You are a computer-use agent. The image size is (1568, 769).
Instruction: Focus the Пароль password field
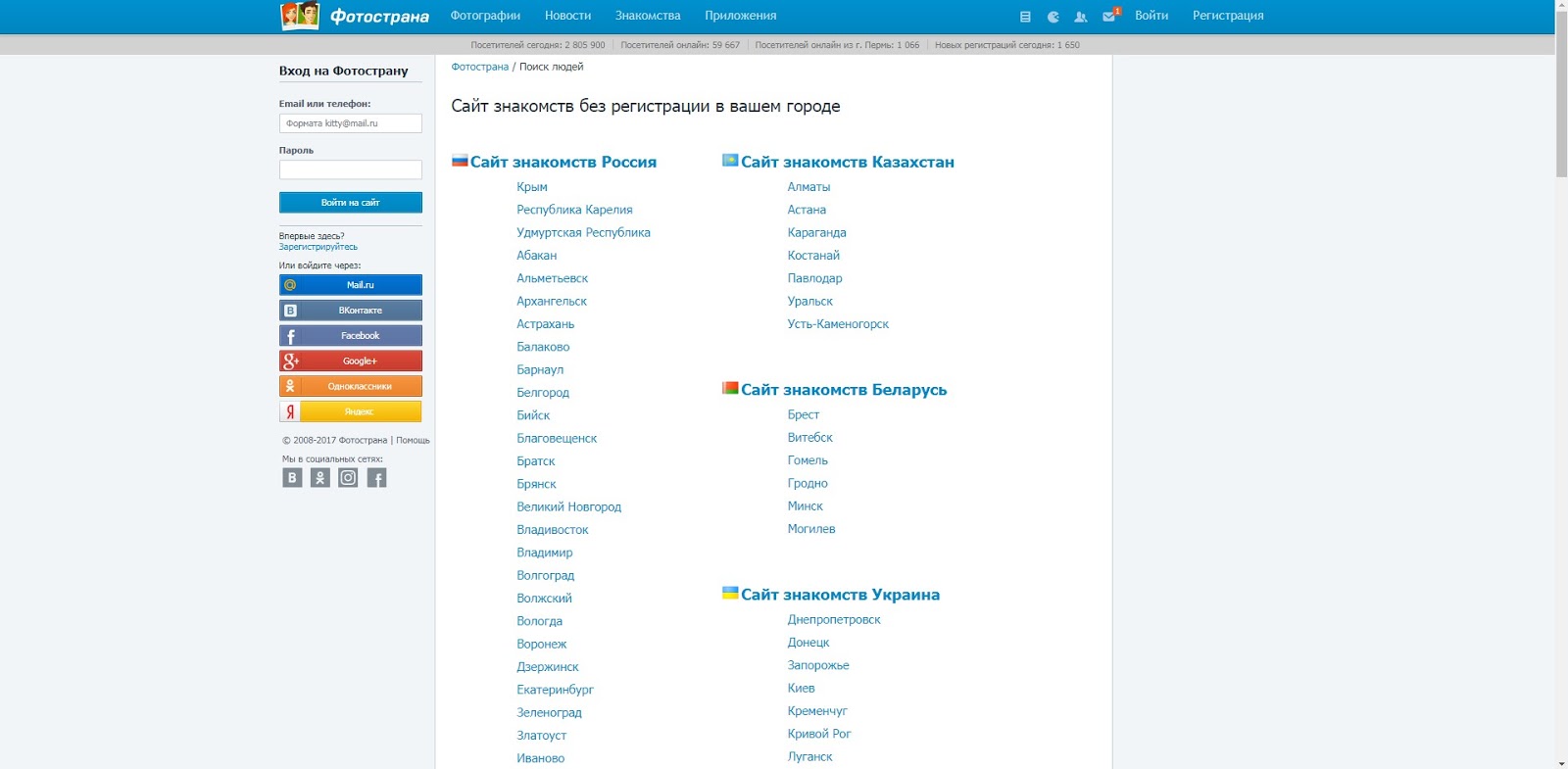350,169
